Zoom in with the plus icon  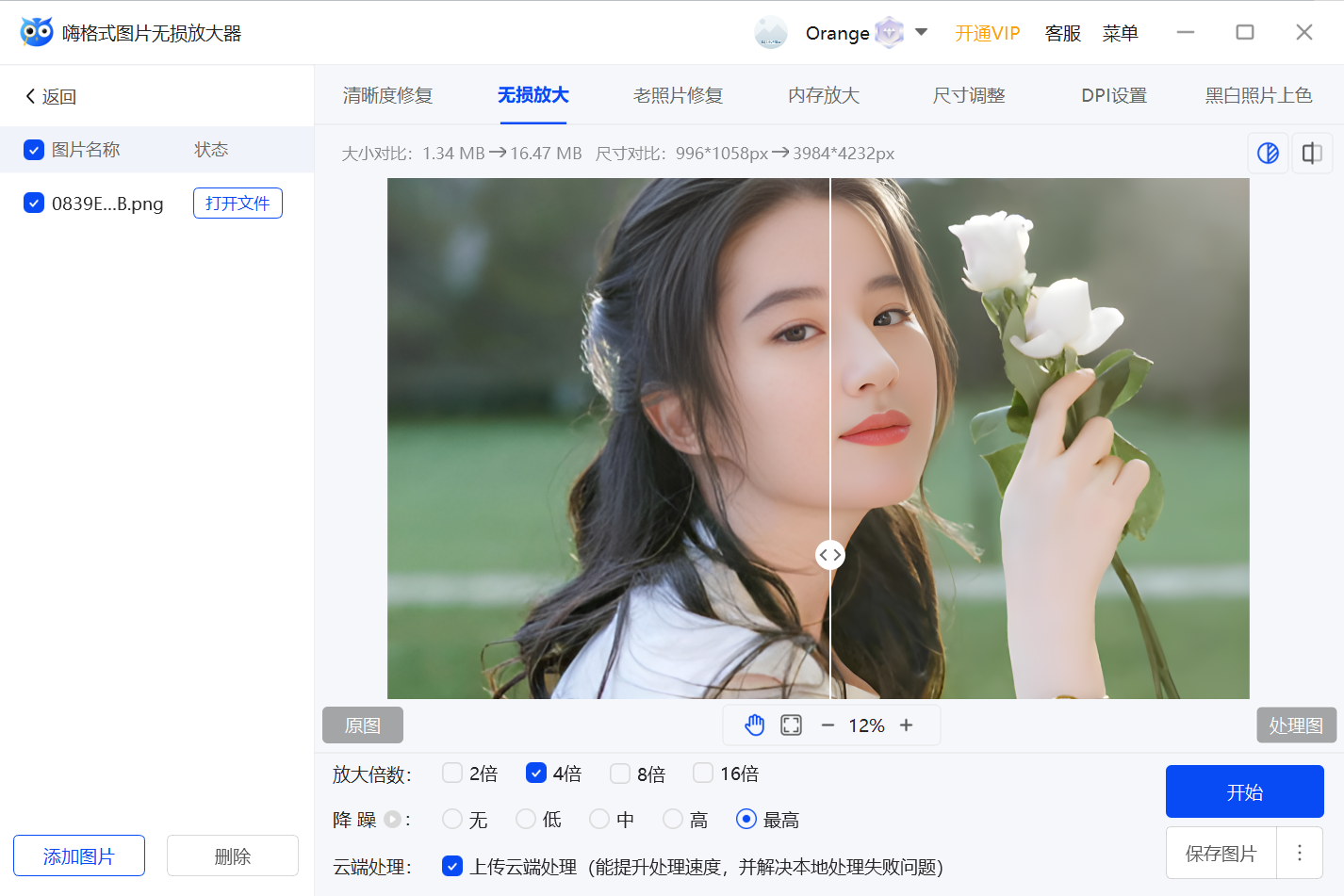(906, 725)
